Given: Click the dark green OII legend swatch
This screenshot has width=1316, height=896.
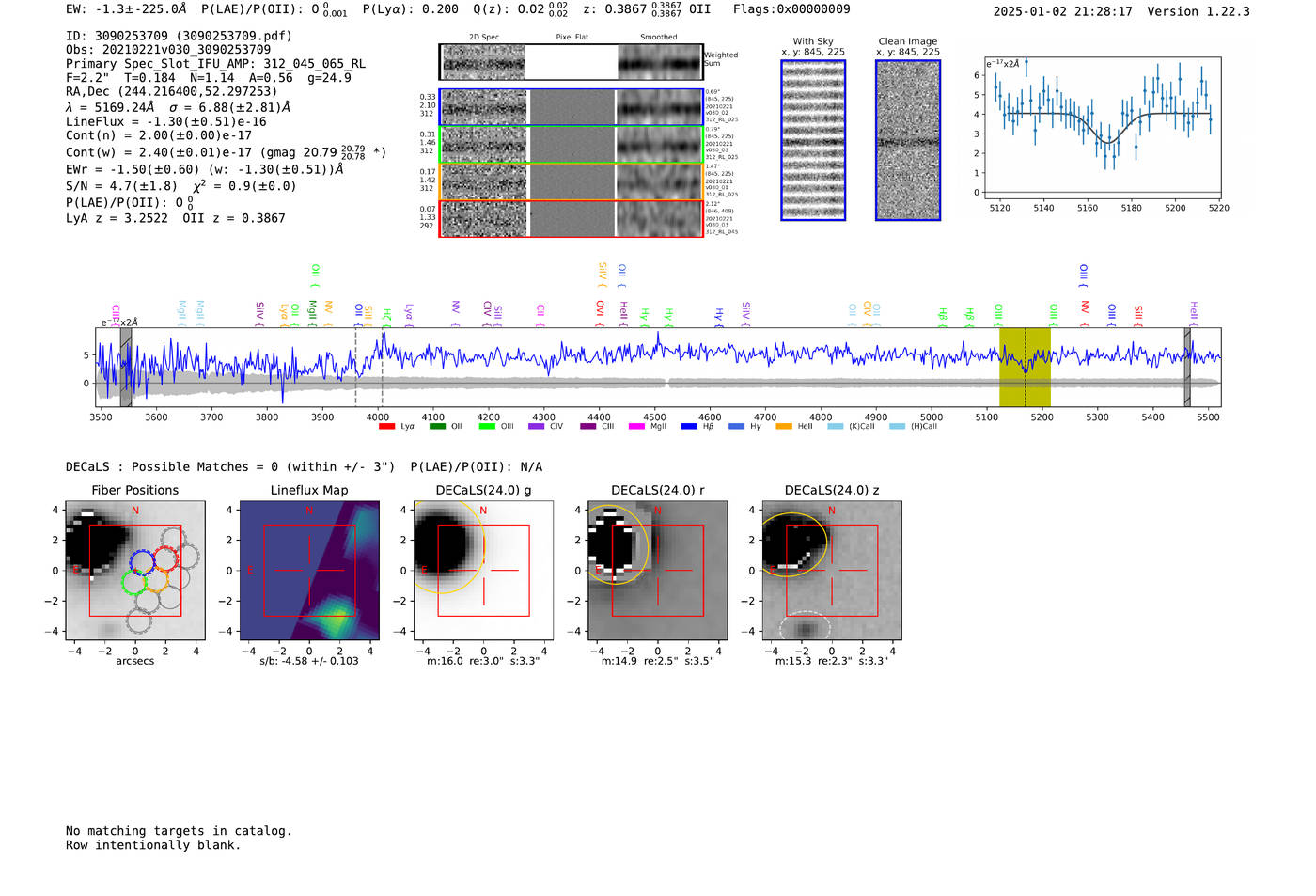Looking at the screenshot, I should coord(437,427).
